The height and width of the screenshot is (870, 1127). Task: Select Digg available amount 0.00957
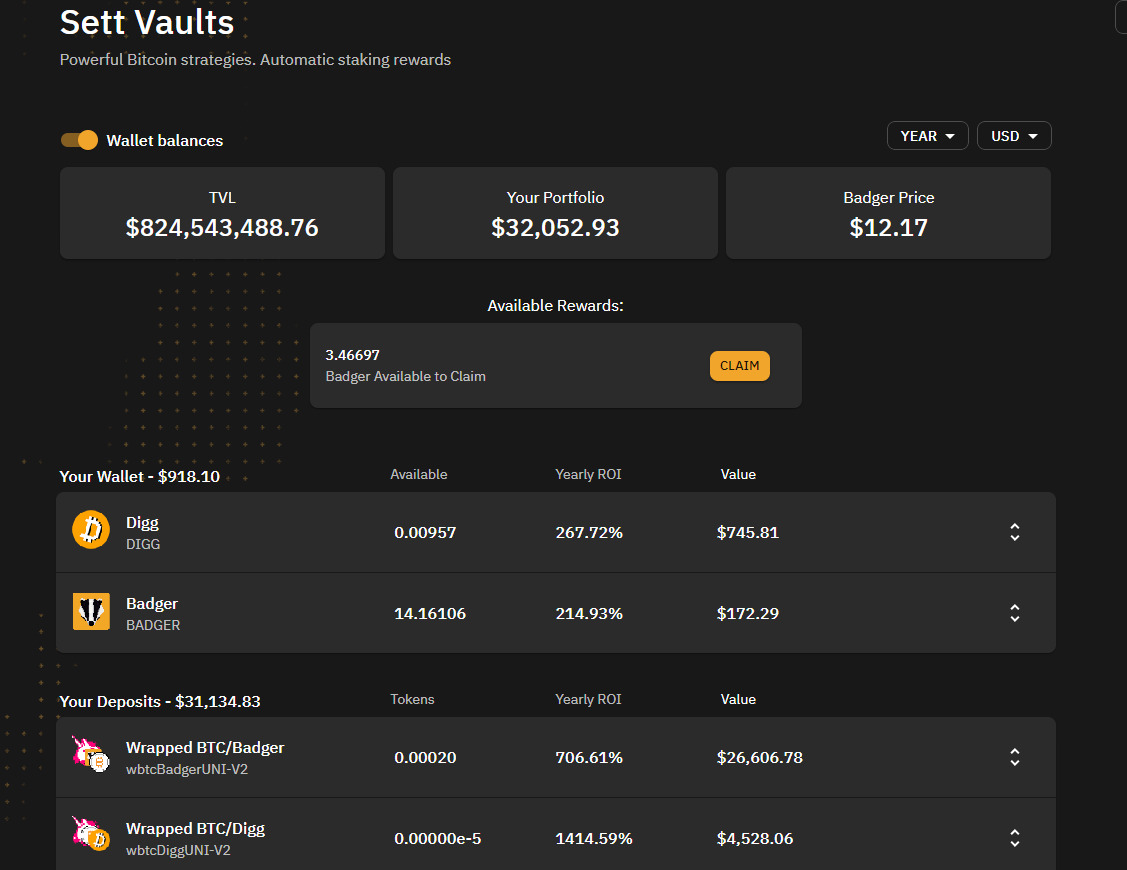click(x=425, y=533)
